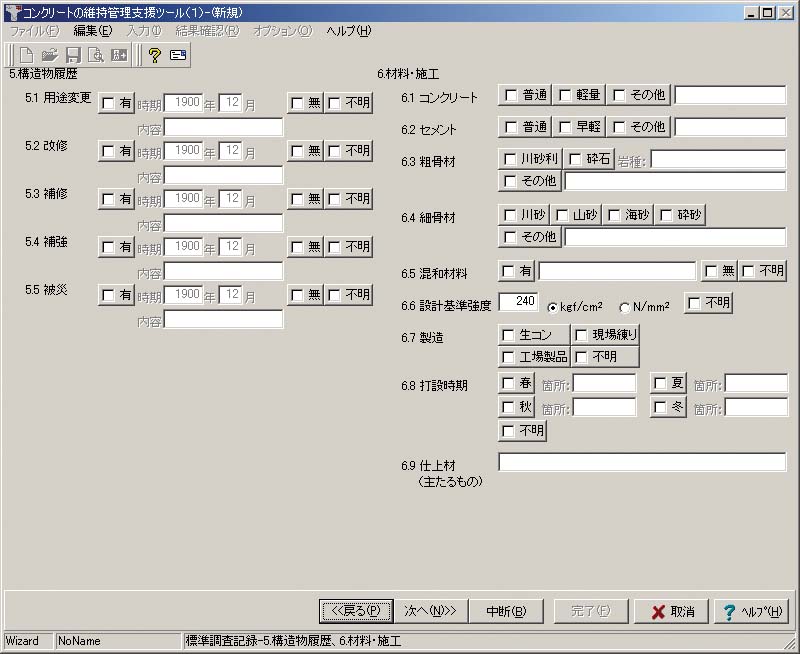Click the 標準調査記録 status bar text

click(x=293, y=641)
